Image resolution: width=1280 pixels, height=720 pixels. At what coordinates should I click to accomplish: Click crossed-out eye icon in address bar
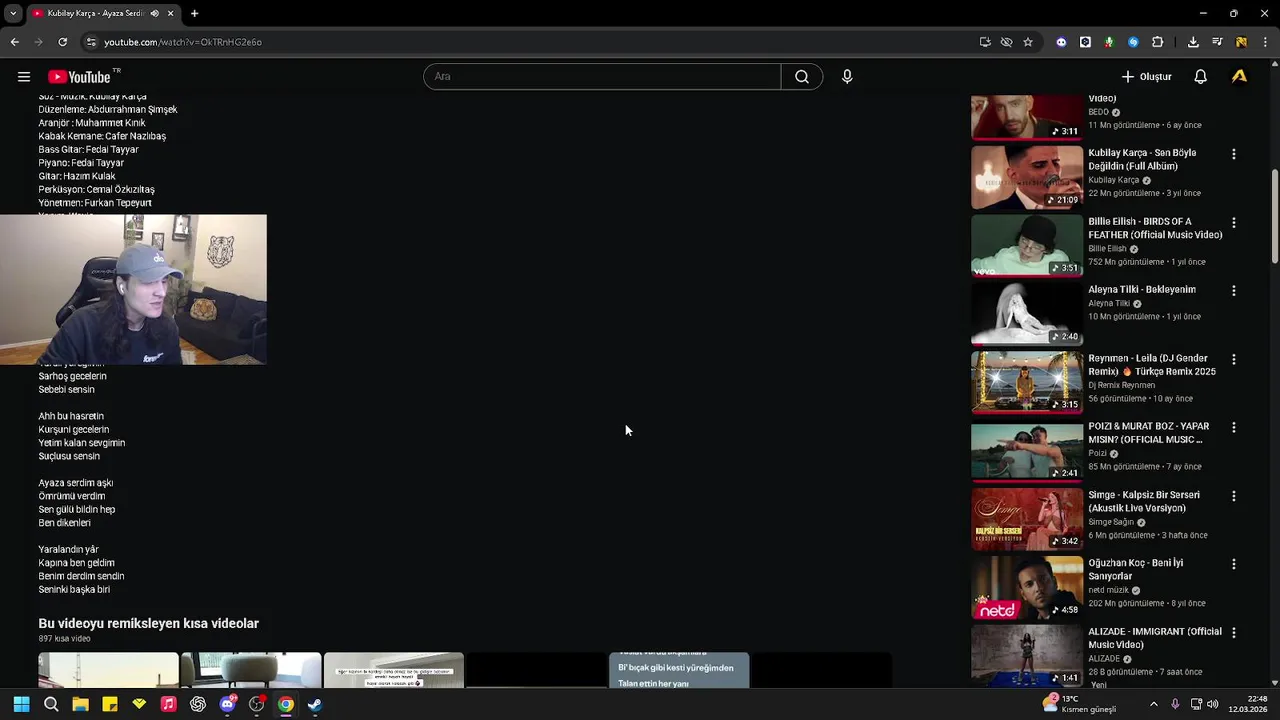(1006, 42)
